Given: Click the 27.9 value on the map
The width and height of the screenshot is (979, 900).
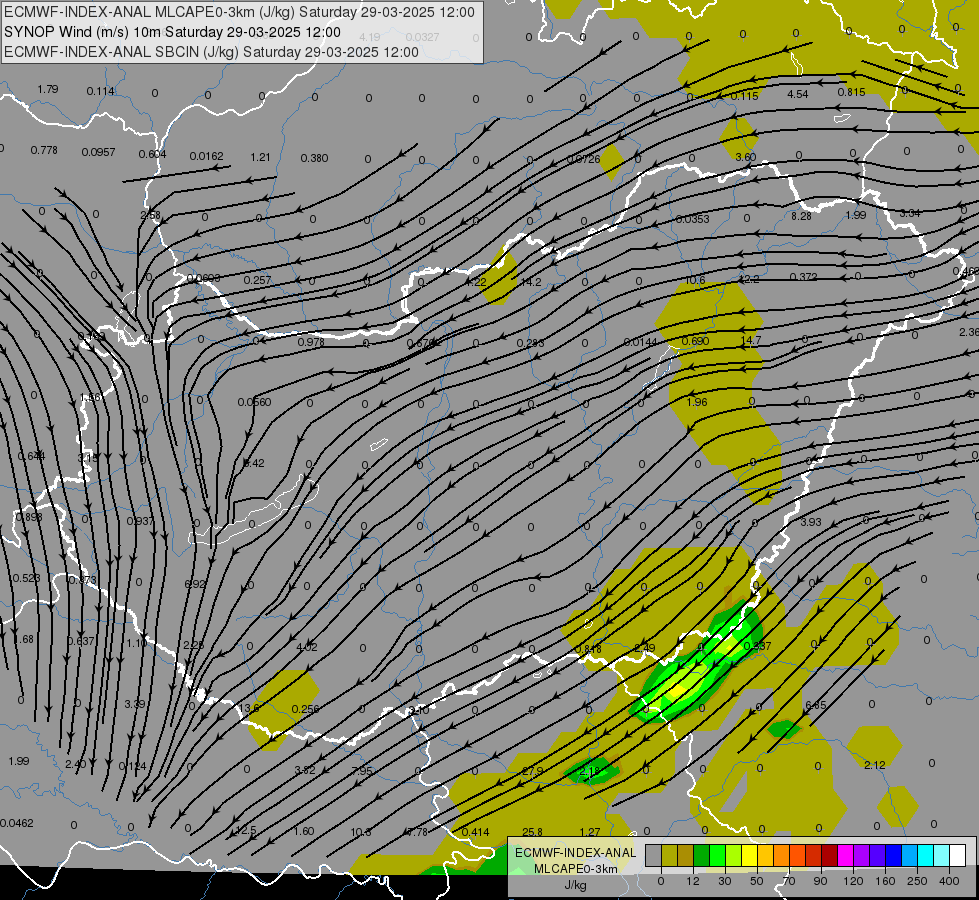Looking at the screenshot, I should click(x=533, y=771).
